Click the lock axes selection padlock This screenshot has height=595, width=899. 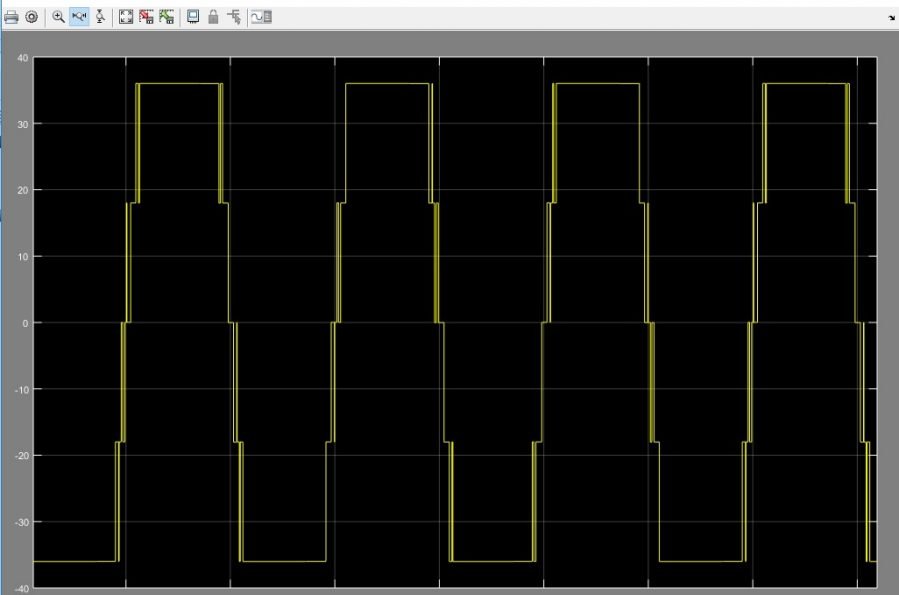point(213,17)
